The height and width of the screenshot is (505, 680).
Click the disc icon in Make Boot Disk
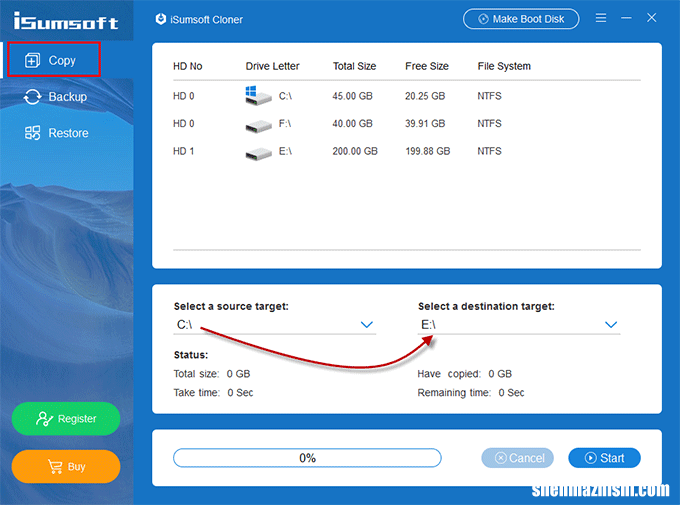[x=483, y=19]
